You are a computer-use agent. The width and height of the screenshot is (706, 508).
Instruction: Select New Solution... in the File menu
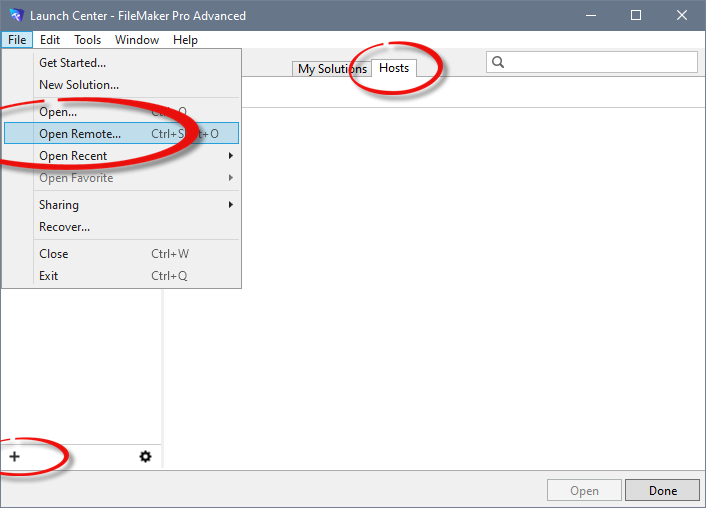coord(122,85)
